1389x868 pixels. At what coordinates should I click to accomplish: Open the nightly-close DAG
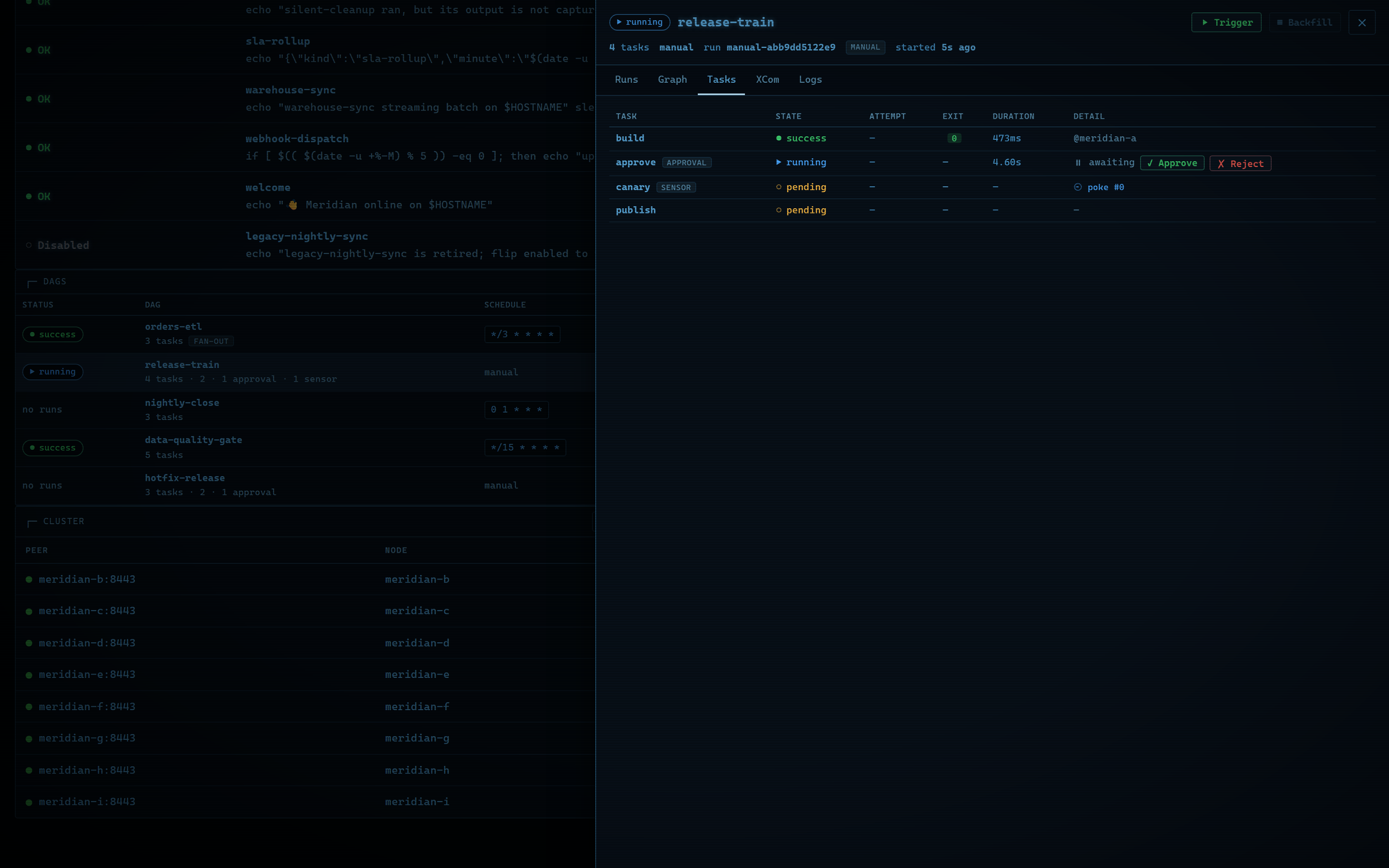click(x=182, y=403)
